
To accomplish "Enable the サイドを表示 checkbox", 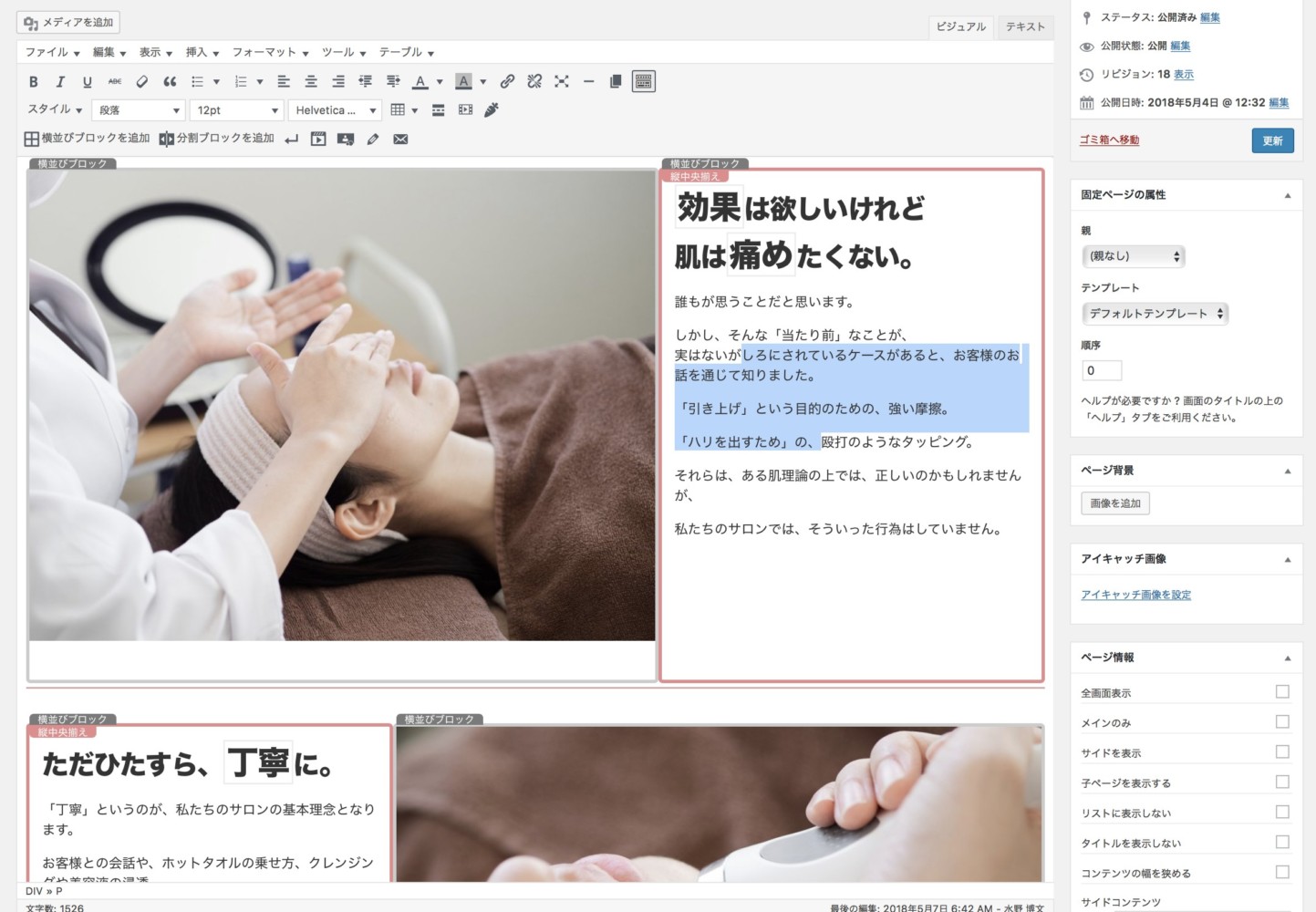I will (1282, 752).
